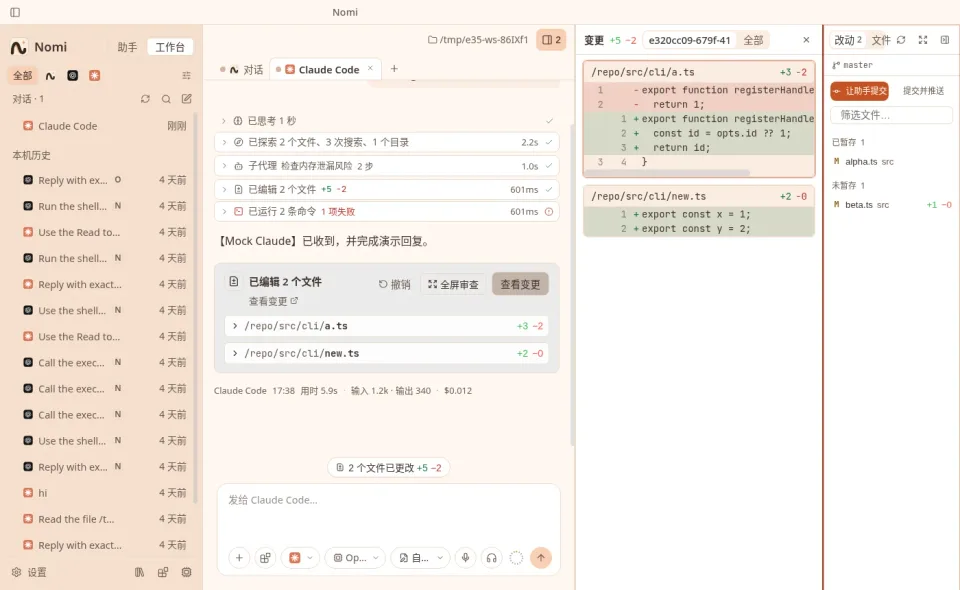960x590 pixels.
Task: Click the /tmp/e35-ws-86IXf1 workspace folder path
Action: tap(478, 40)
